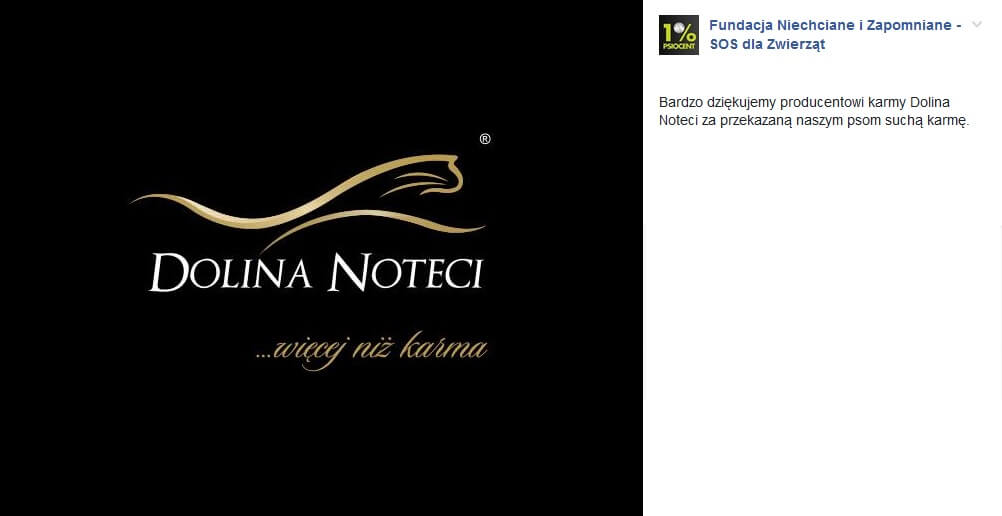
Task: Click empty white panel below the caption
Action: (821, 320)
